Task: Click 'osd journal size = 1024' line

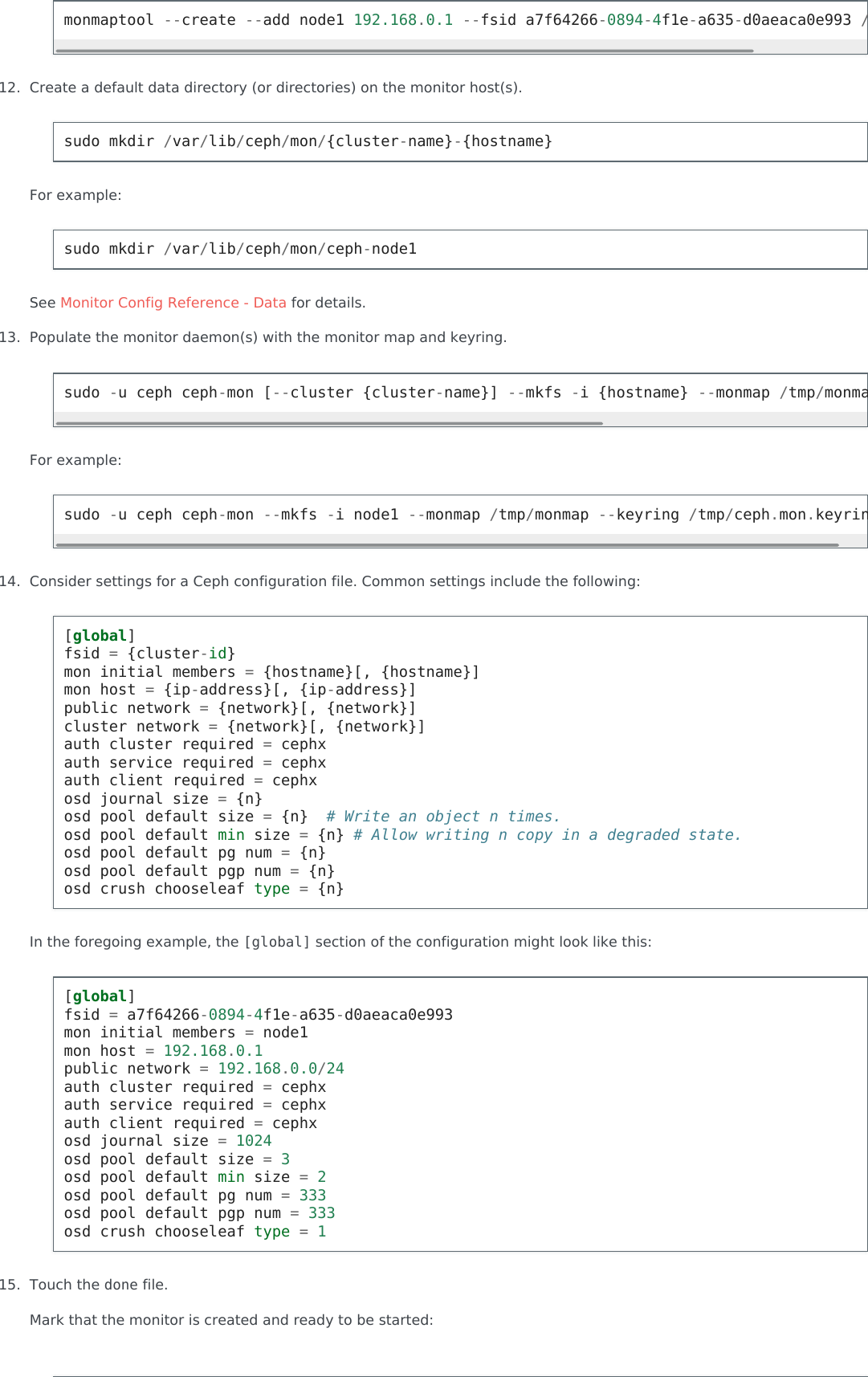Action: (x=168, y=1141)
